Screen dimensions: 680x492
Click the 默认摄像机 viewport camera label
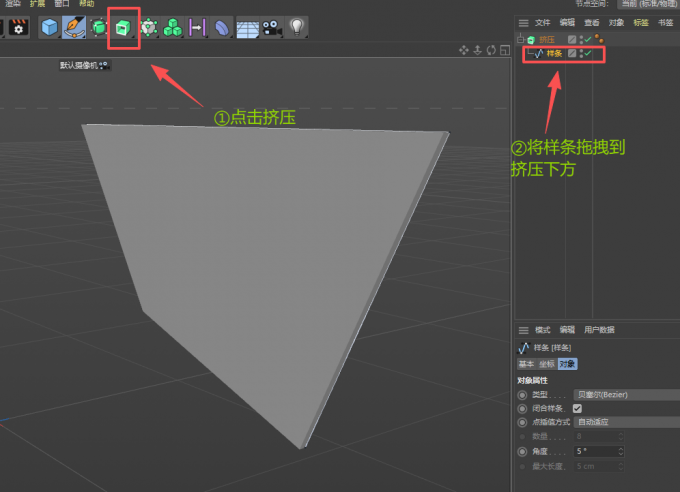tap(84, 65)
